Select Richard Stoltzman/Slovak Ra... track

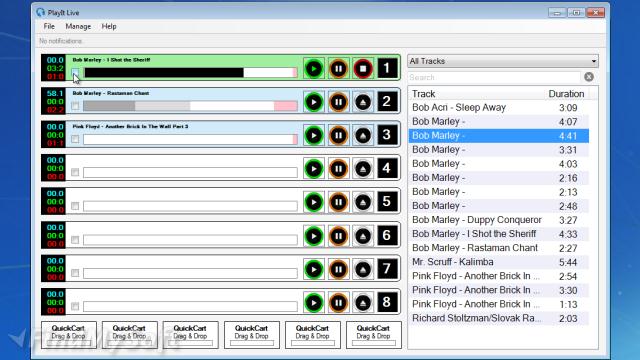tap(499, 318)
